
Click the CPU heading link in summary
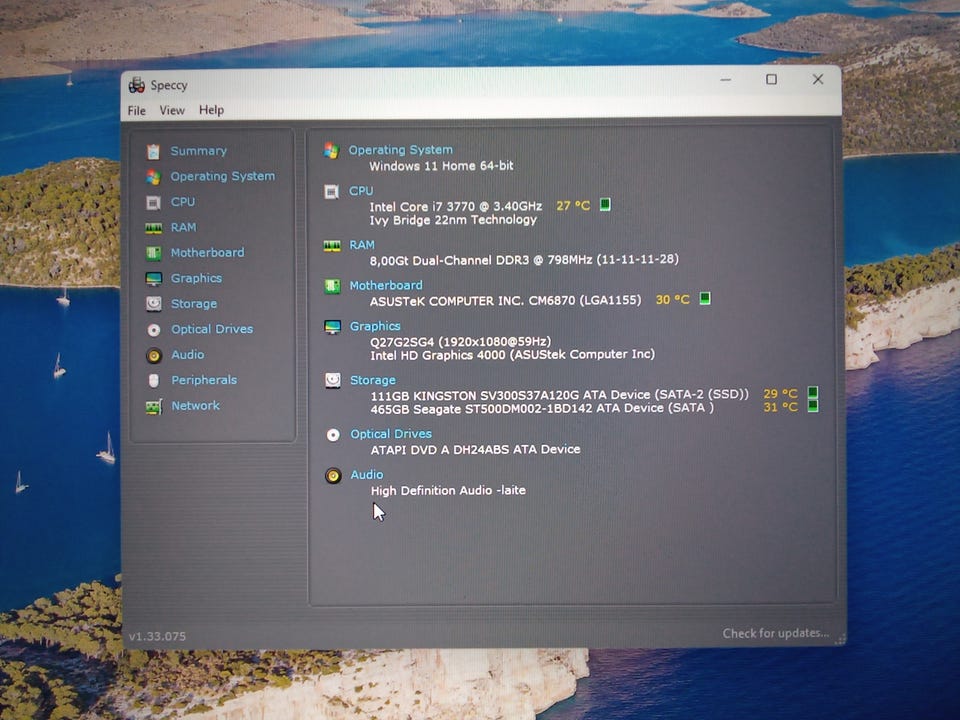coord(361,191)
